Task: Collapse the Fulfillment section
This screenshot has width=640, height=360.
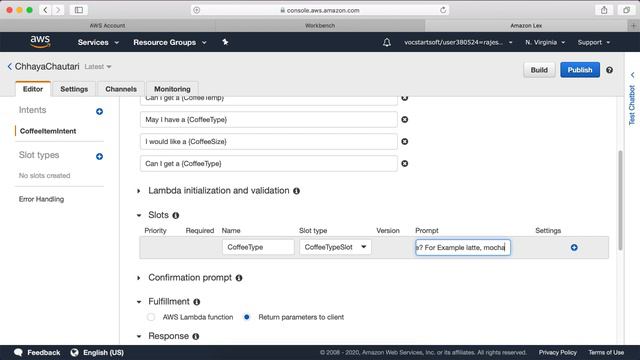Action: point(139,302)
